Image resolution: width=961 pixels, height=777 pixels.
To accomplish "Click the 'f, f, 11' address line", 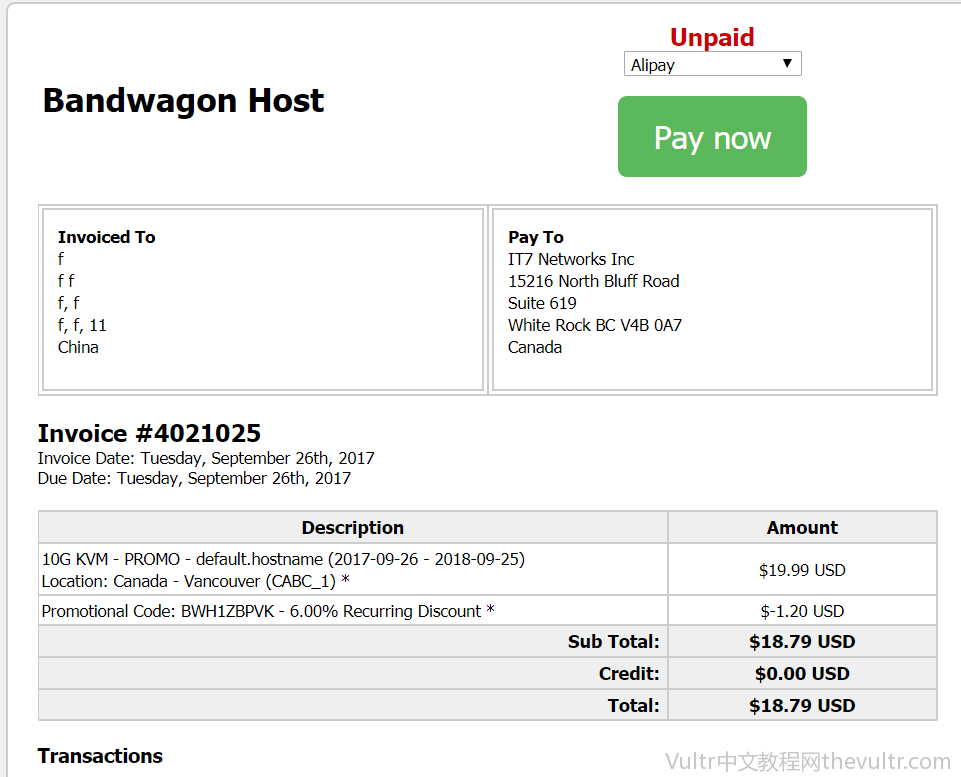I will coord(82,325).
